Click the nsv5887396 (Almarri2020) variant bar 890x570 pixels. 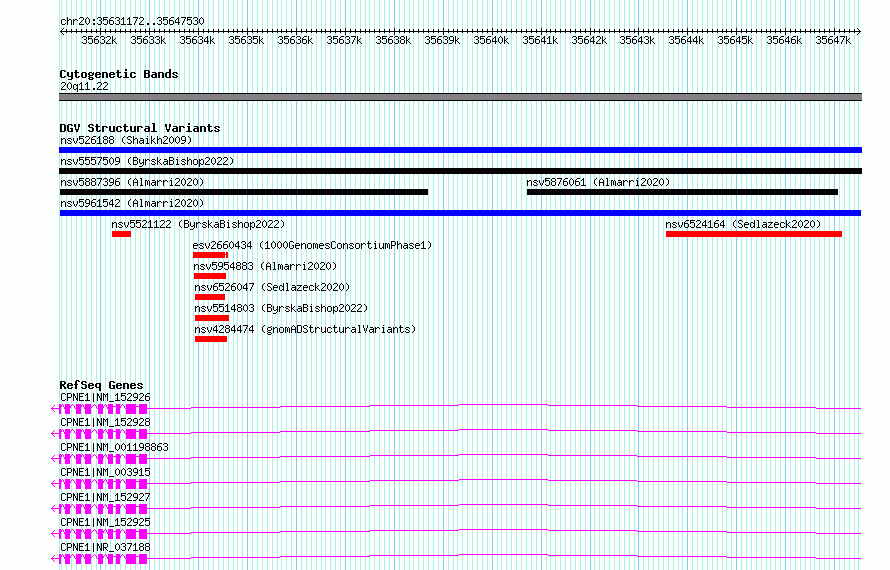(244, 192)
